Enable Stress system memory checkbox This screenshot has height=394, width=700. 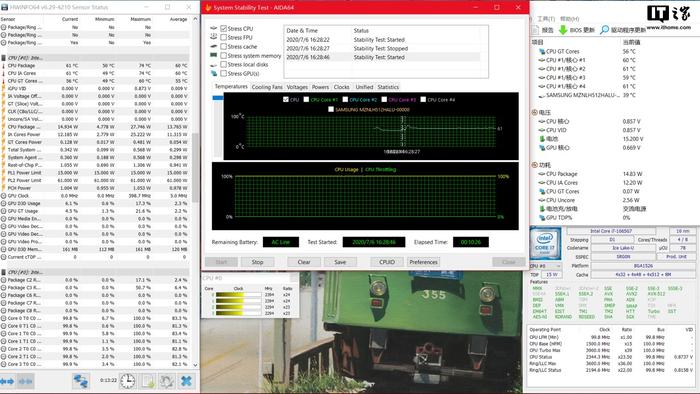coord(224,56)
